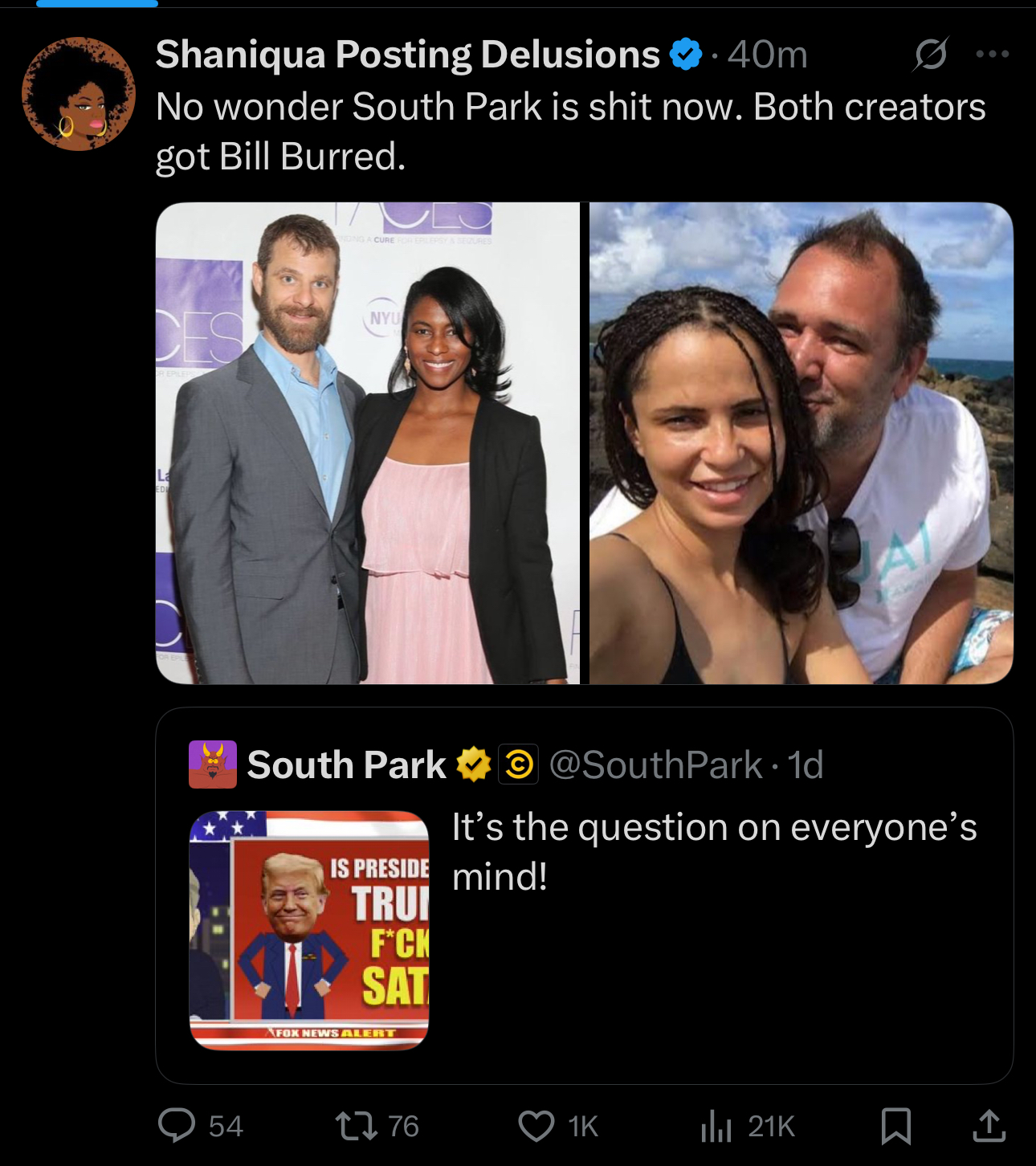Open the 40m timestamp link
The width and height of the screenshot is (1036, 1166).
[767, 55]
